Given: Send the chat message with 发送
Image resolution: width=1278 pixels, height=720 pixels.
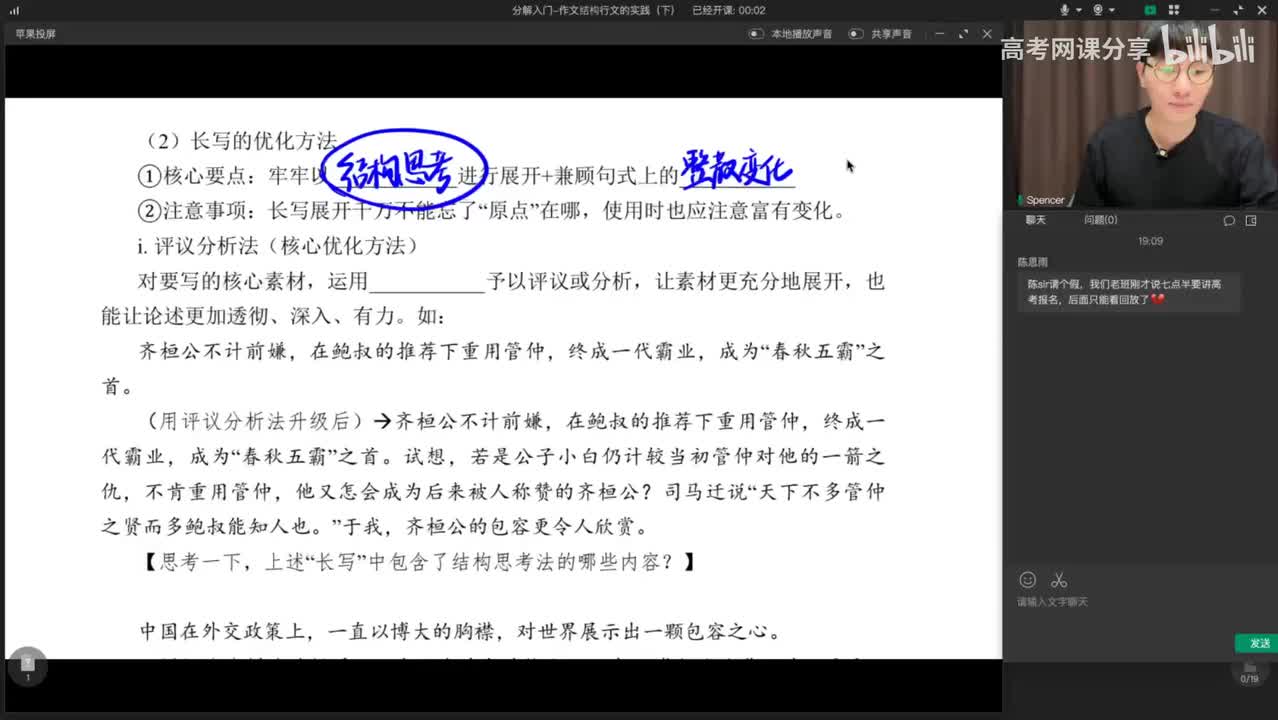Looking at the screenshot, I should pyautogui.click(x=1257, y=643).
